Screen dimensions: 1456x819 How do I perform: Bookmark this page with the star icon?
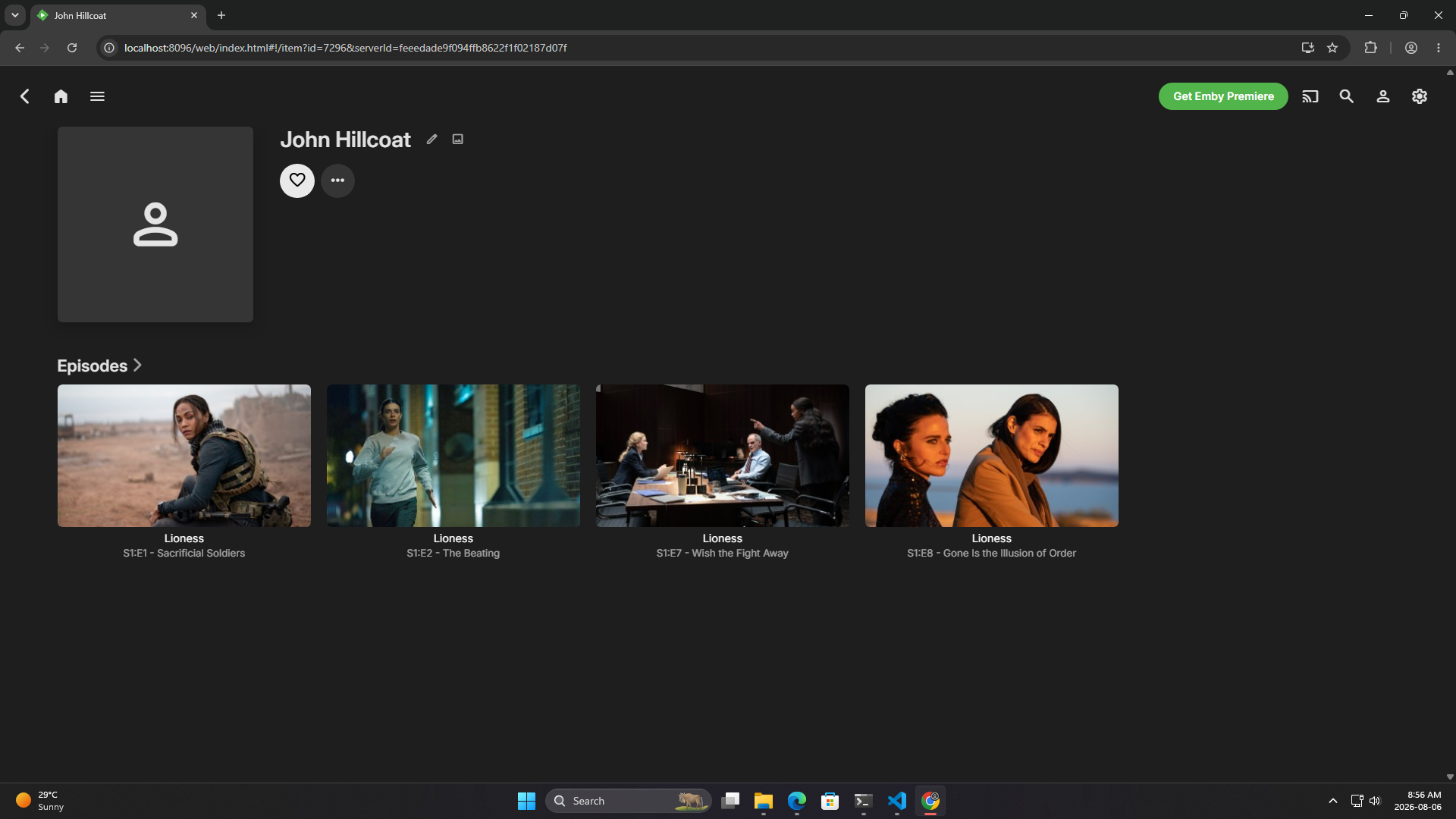[1332, 48]
